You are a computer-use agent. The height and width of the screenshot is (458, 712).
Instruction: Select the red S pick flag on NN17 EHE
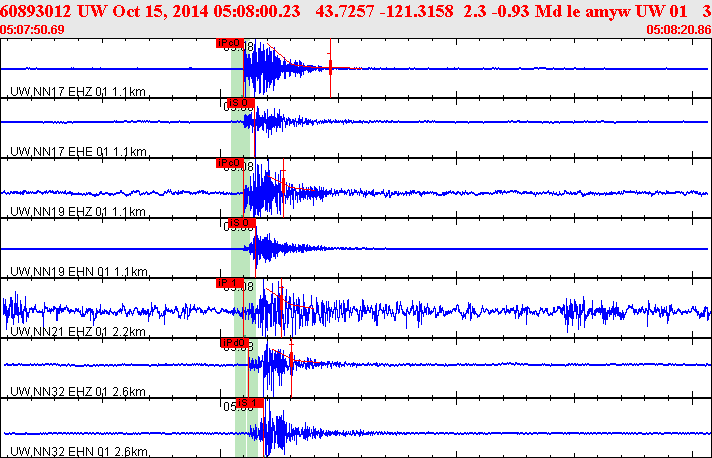pyautogui.click(x=241, y=103)
